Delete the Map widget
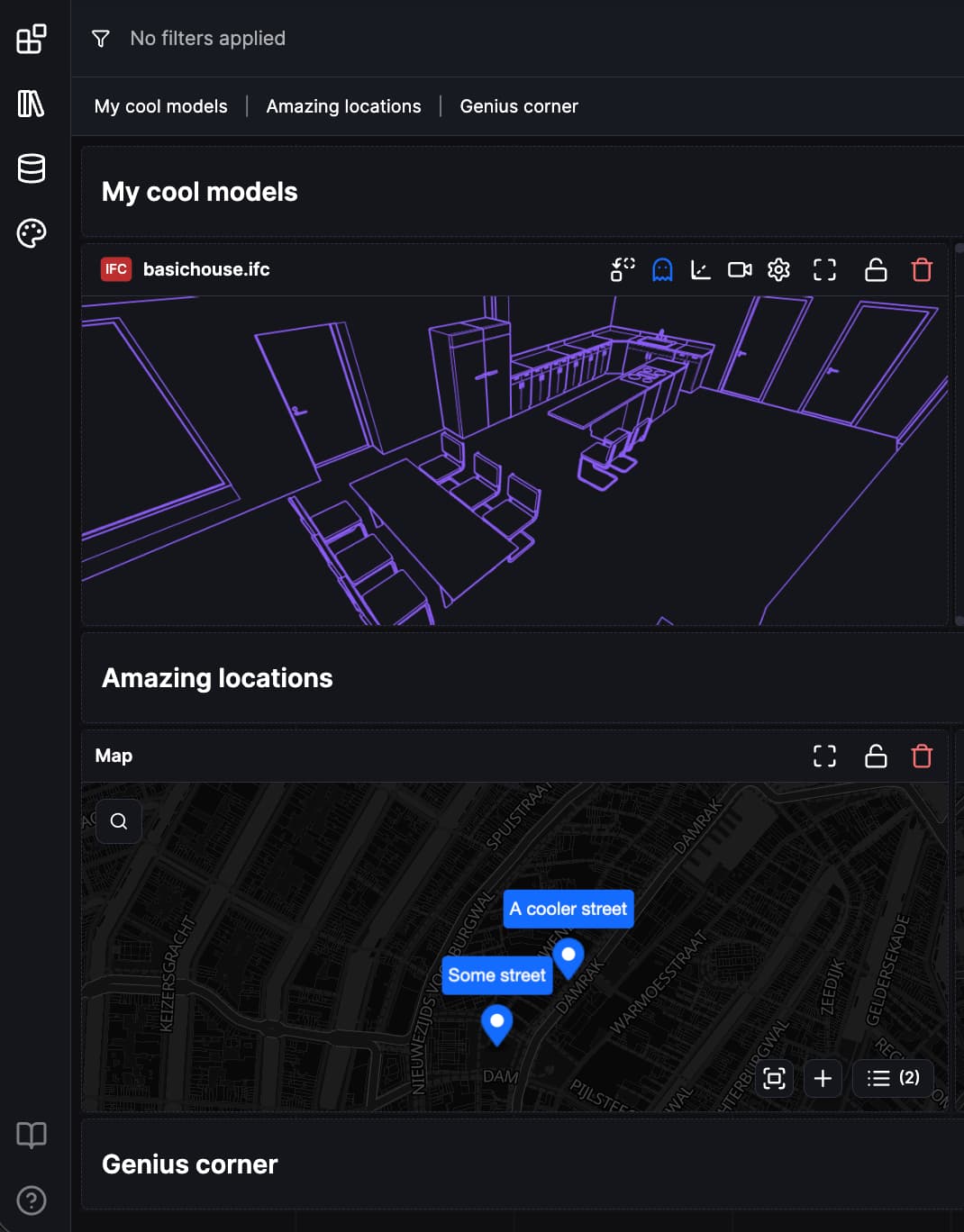The height and width of the screenshot is (1232, 964). click(922, 756)
